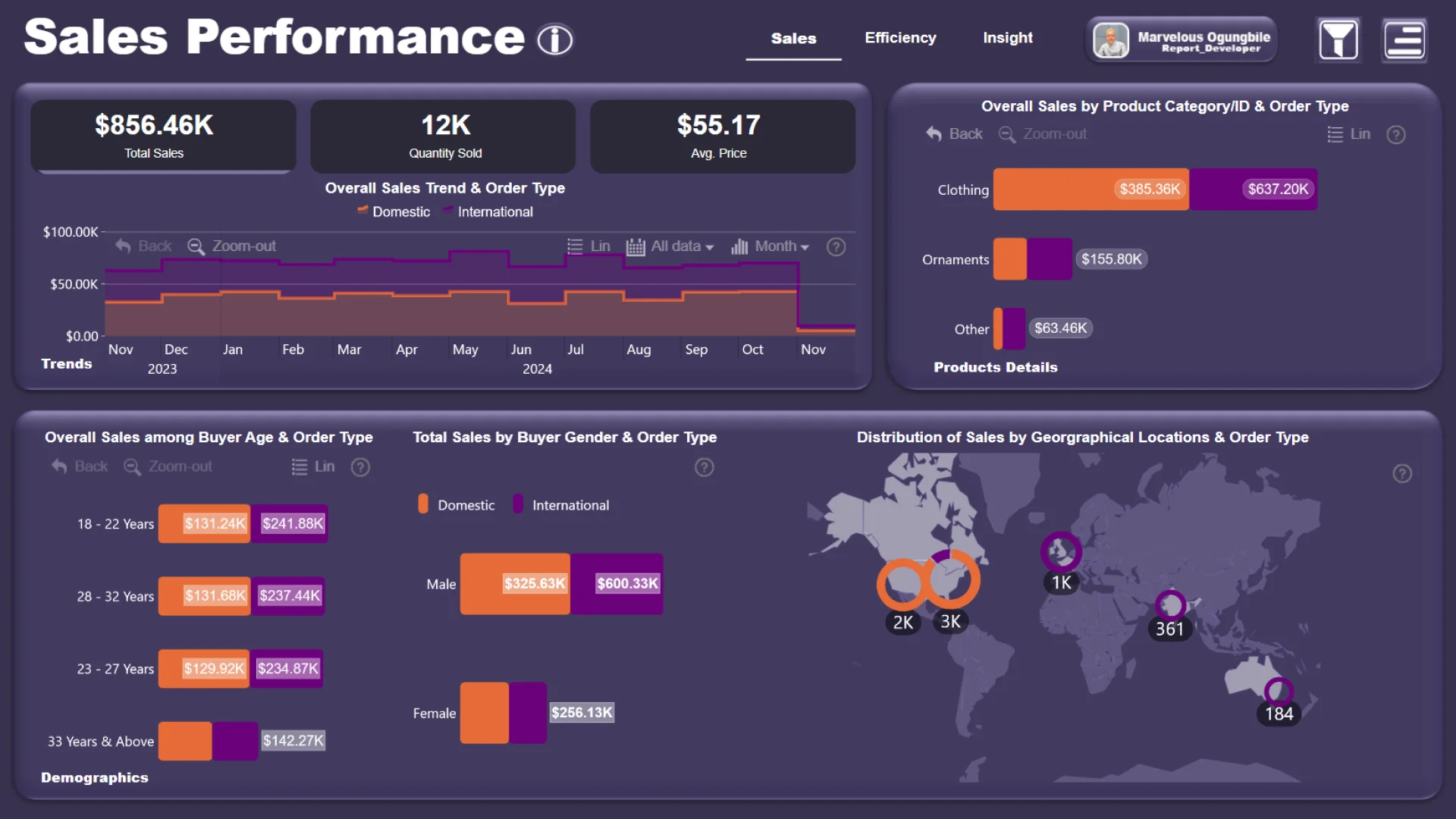Click help question mark in Sales Trend chart
The image size is (1456, 819).
click(836, 247)
